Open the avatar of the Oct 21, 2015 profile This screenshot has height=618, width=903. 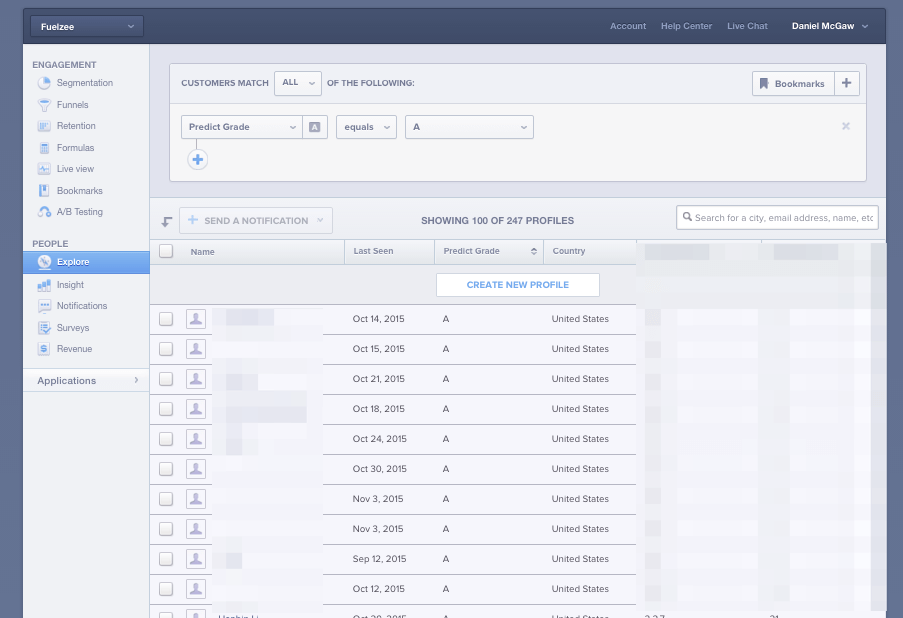(196, 379)
